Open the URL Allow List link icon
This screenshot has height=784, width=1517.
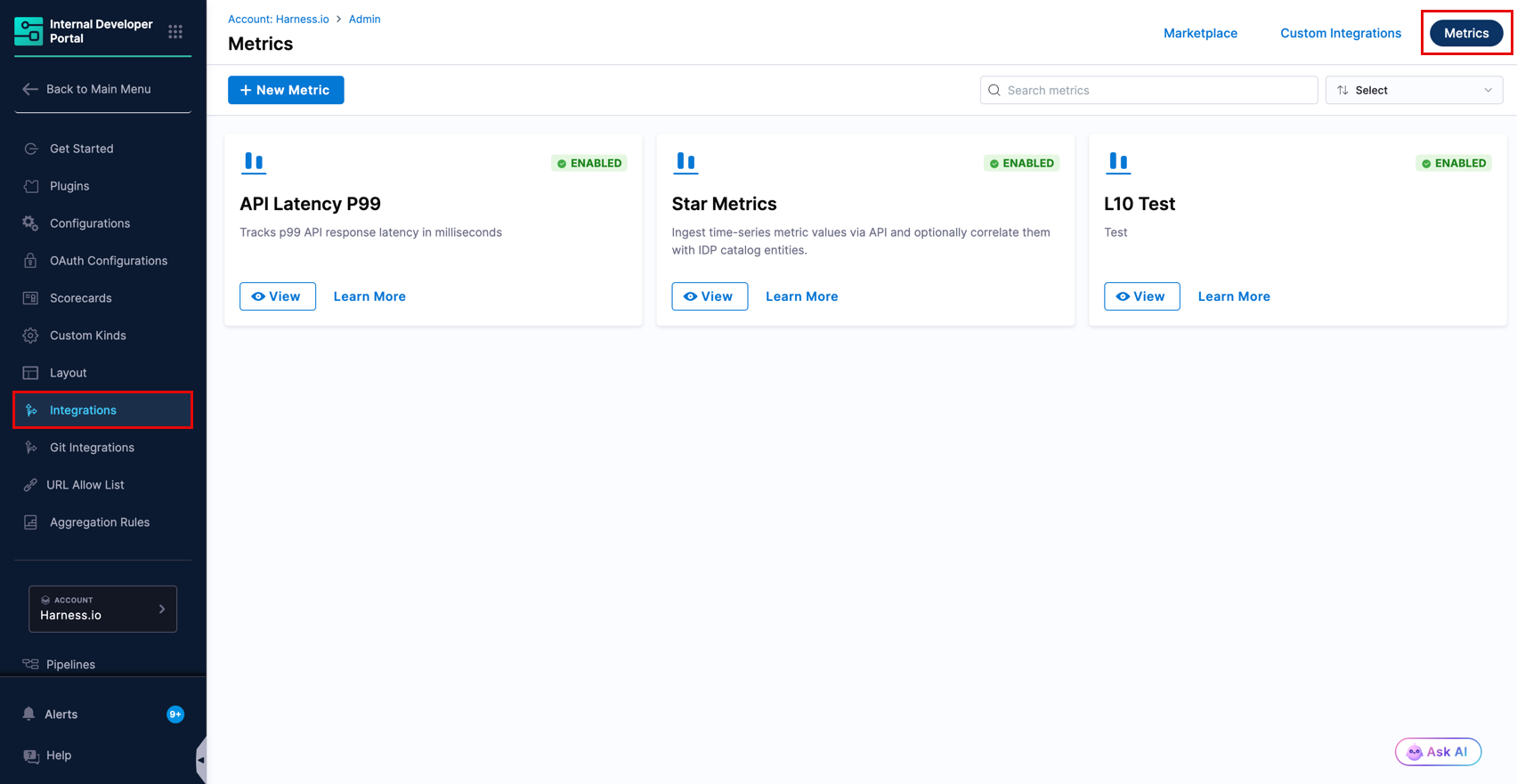30,485
